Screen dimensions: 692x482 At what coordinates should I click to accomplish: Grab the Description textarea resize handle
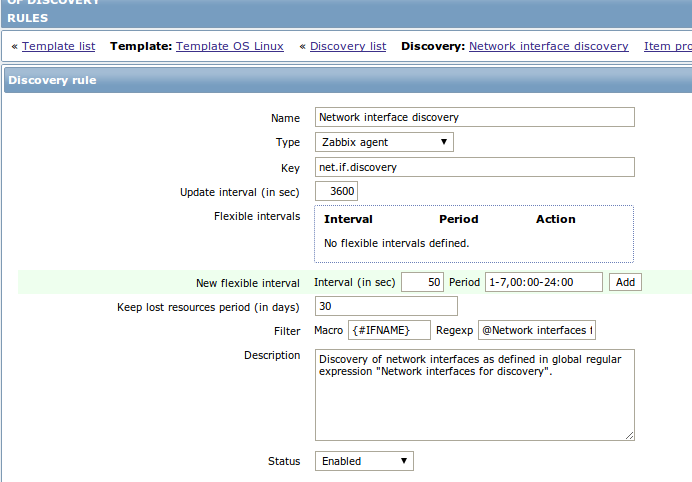point(630,436)
